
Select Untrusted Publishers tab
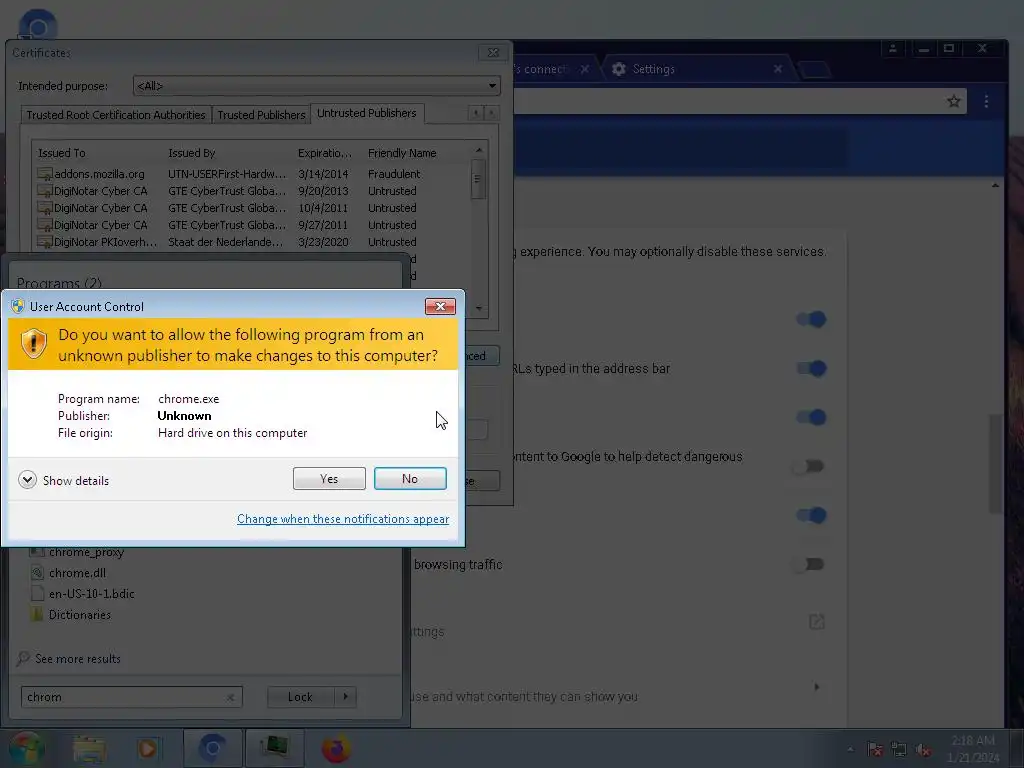click(367, 113)
